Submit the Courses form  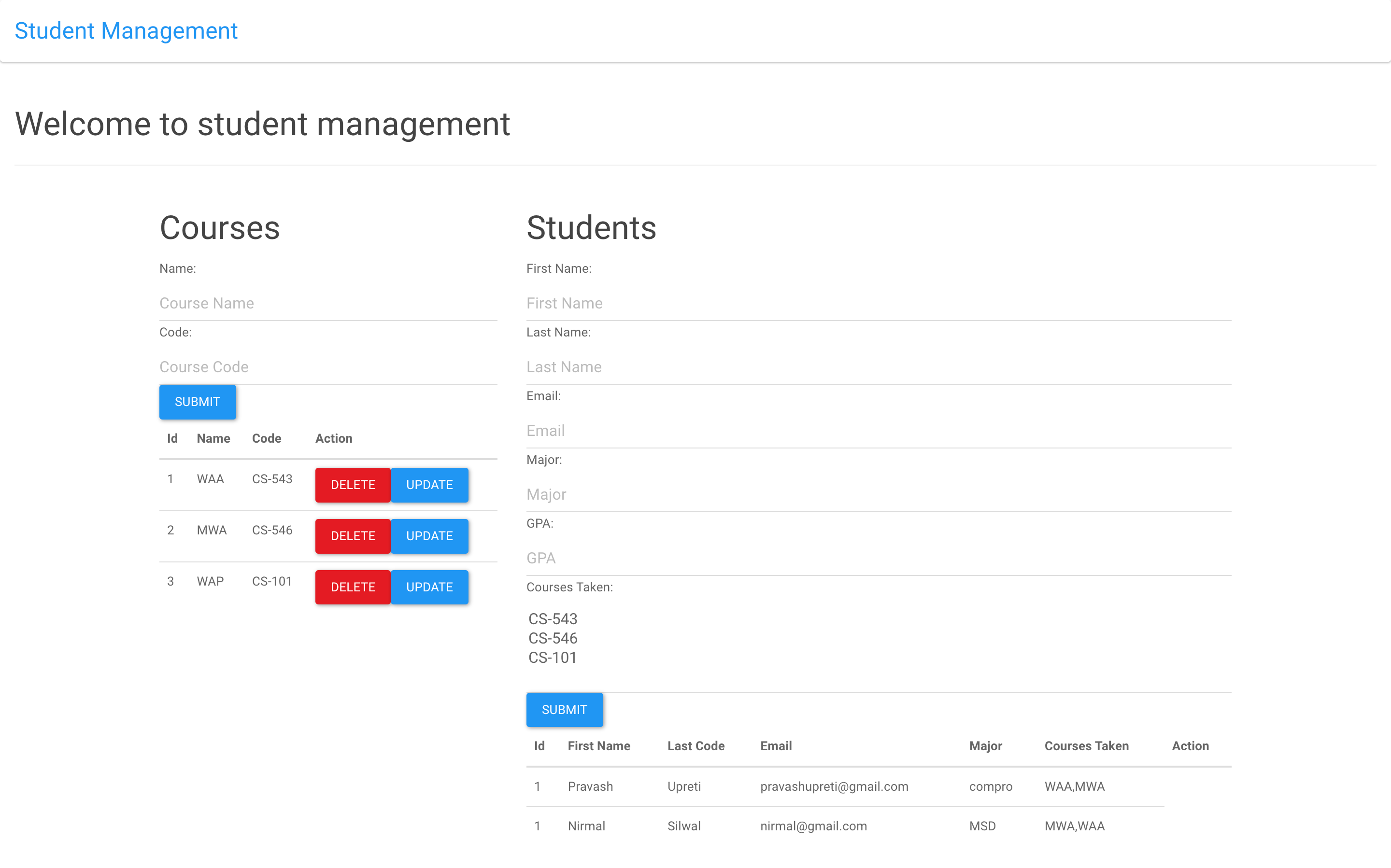pos(197,402)
